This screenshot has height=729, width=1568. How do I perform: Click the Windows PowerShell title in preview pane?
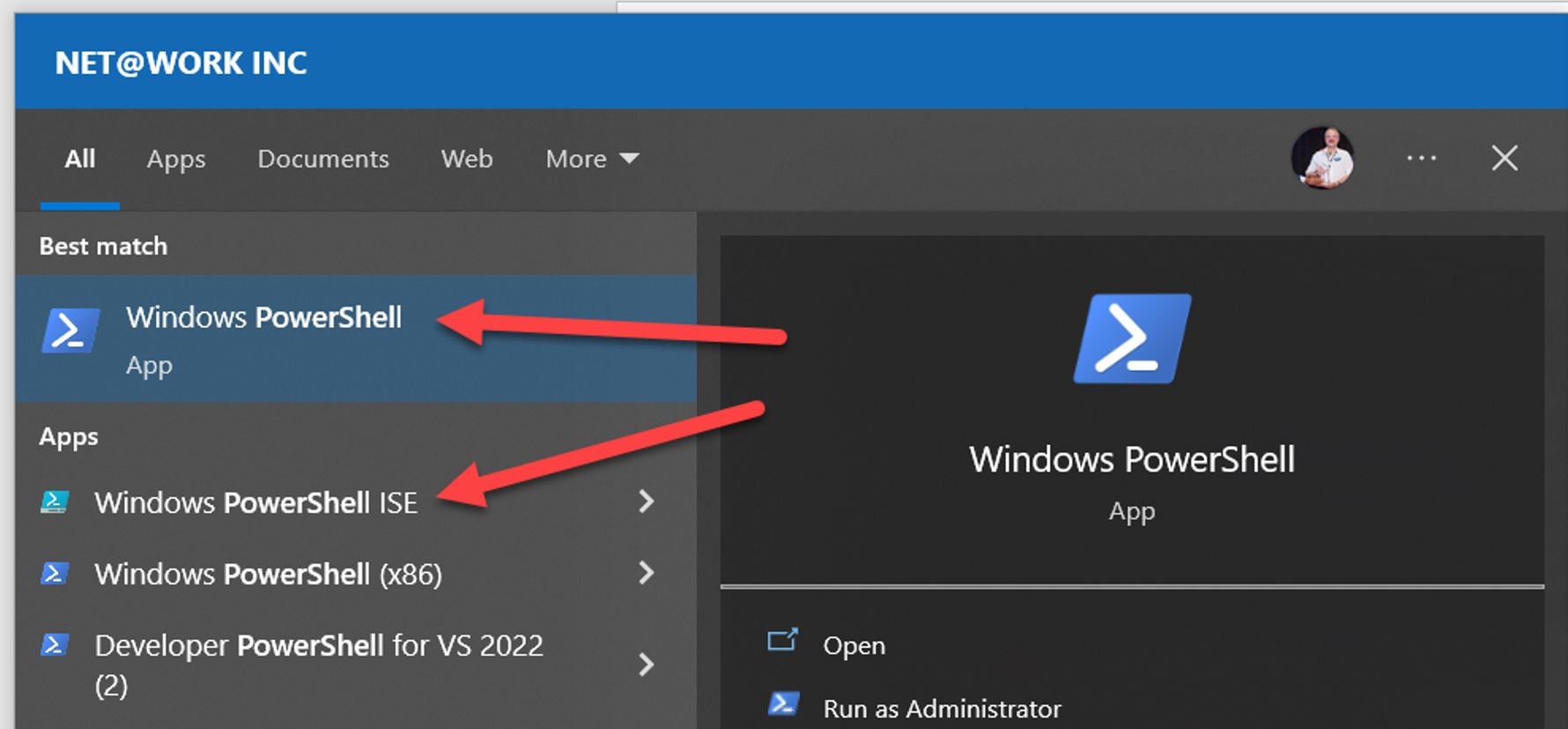pyautogui.click(x=1132, y=459)
